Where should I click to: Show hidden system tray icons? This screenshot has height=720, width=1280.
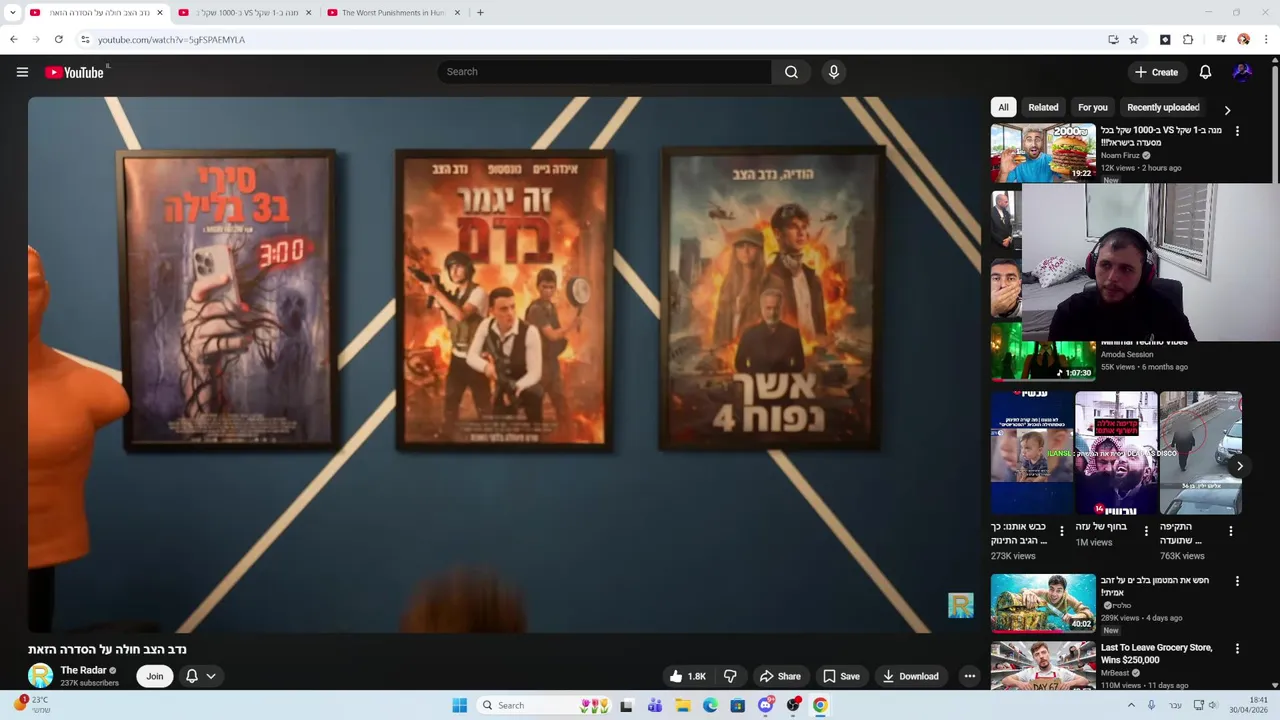point(1132,705)
